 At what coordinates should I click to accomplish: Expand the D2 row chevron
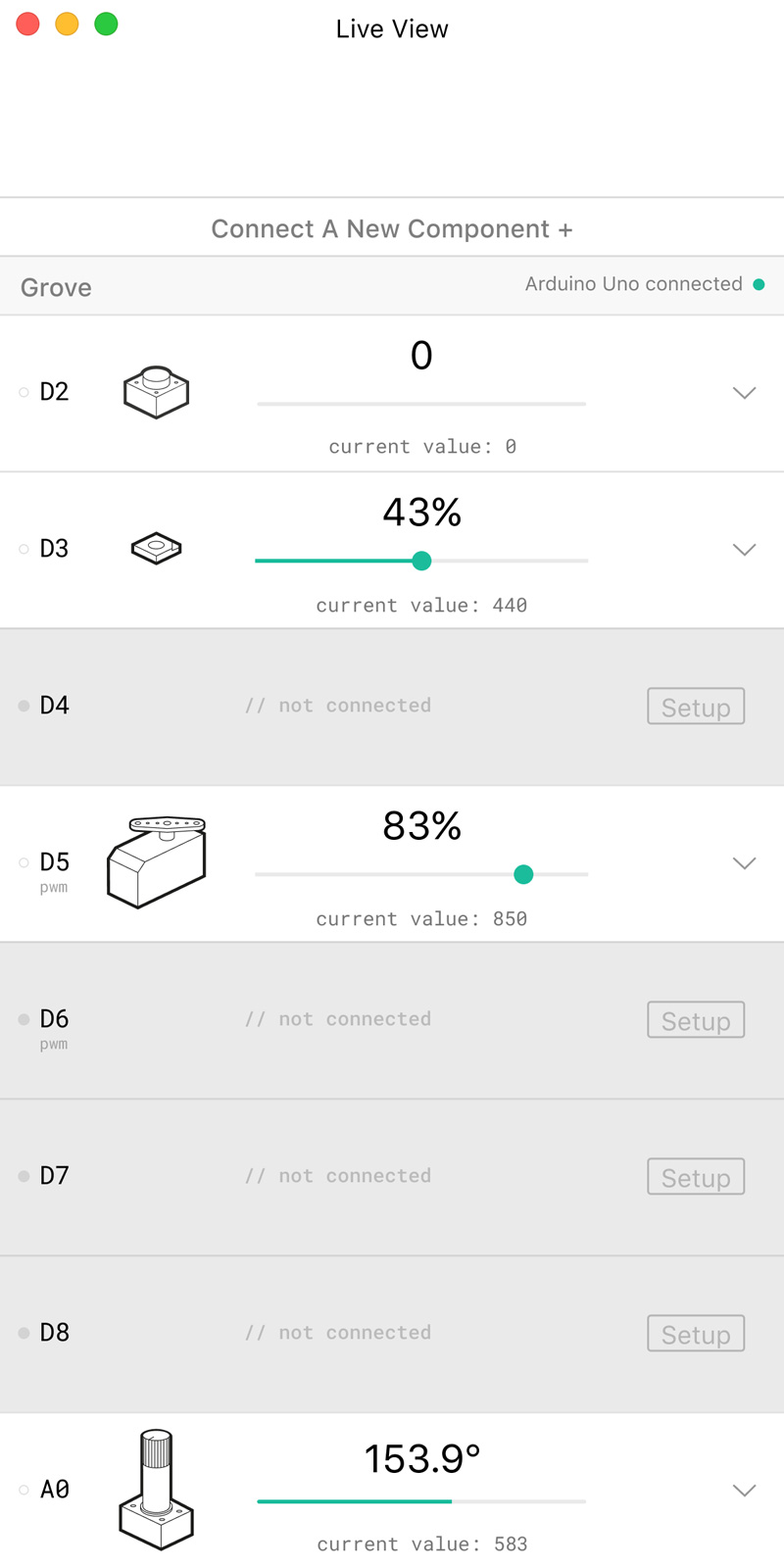744,393
